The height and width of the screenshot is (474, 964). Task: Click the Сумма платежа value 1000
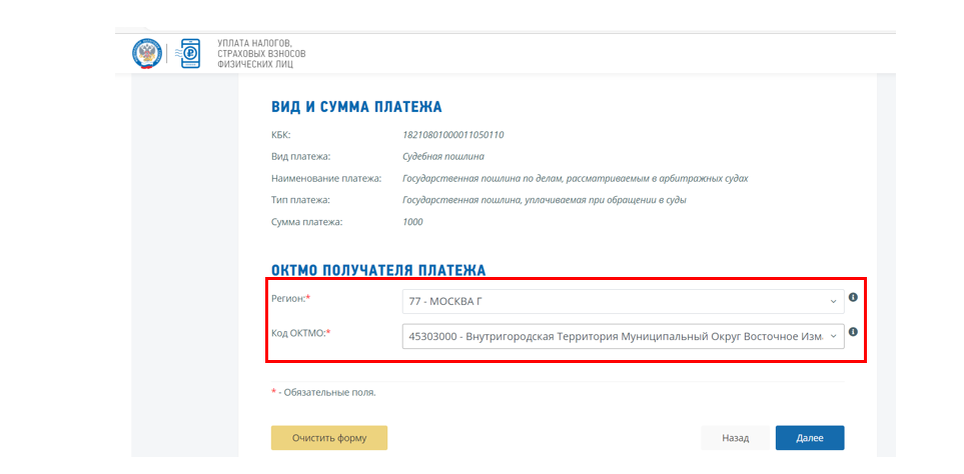click(413, 222)
